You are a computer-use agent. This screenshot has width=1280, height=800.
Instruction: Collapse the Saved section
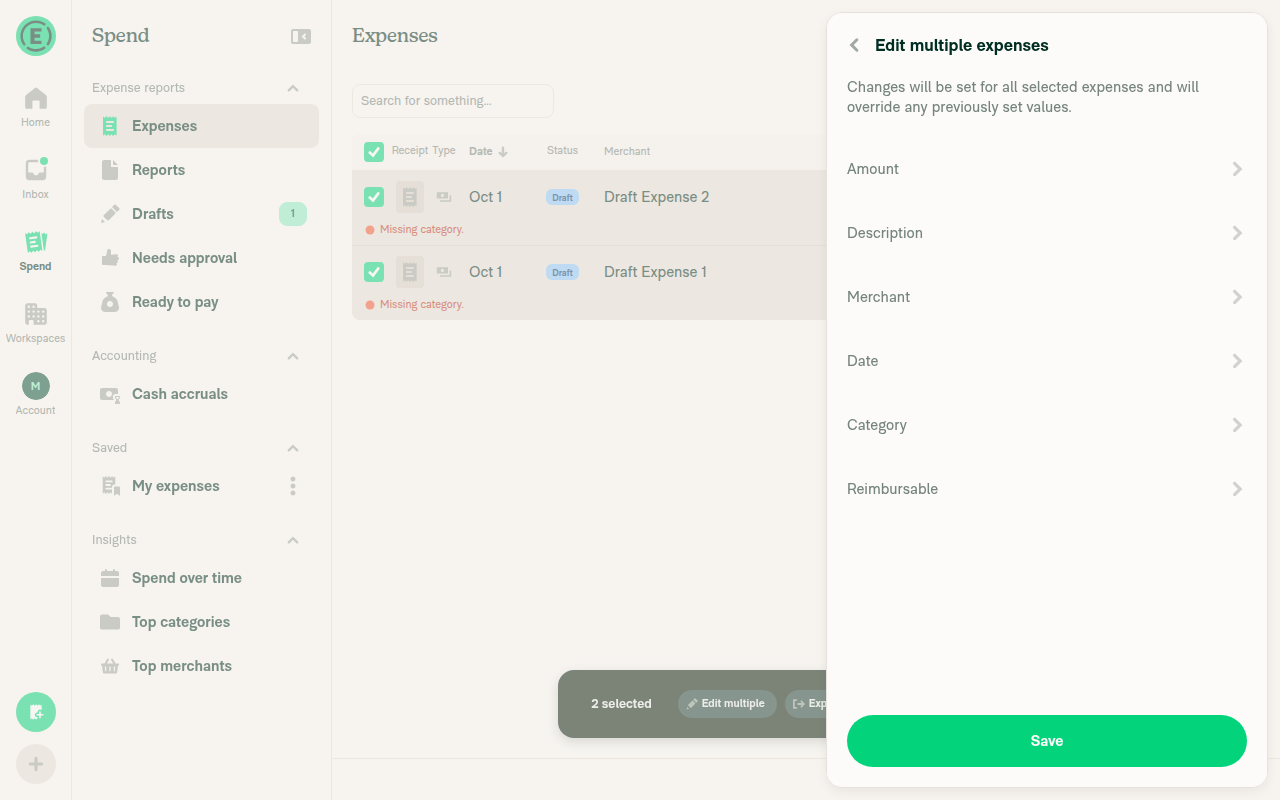(x=293, y=448)
